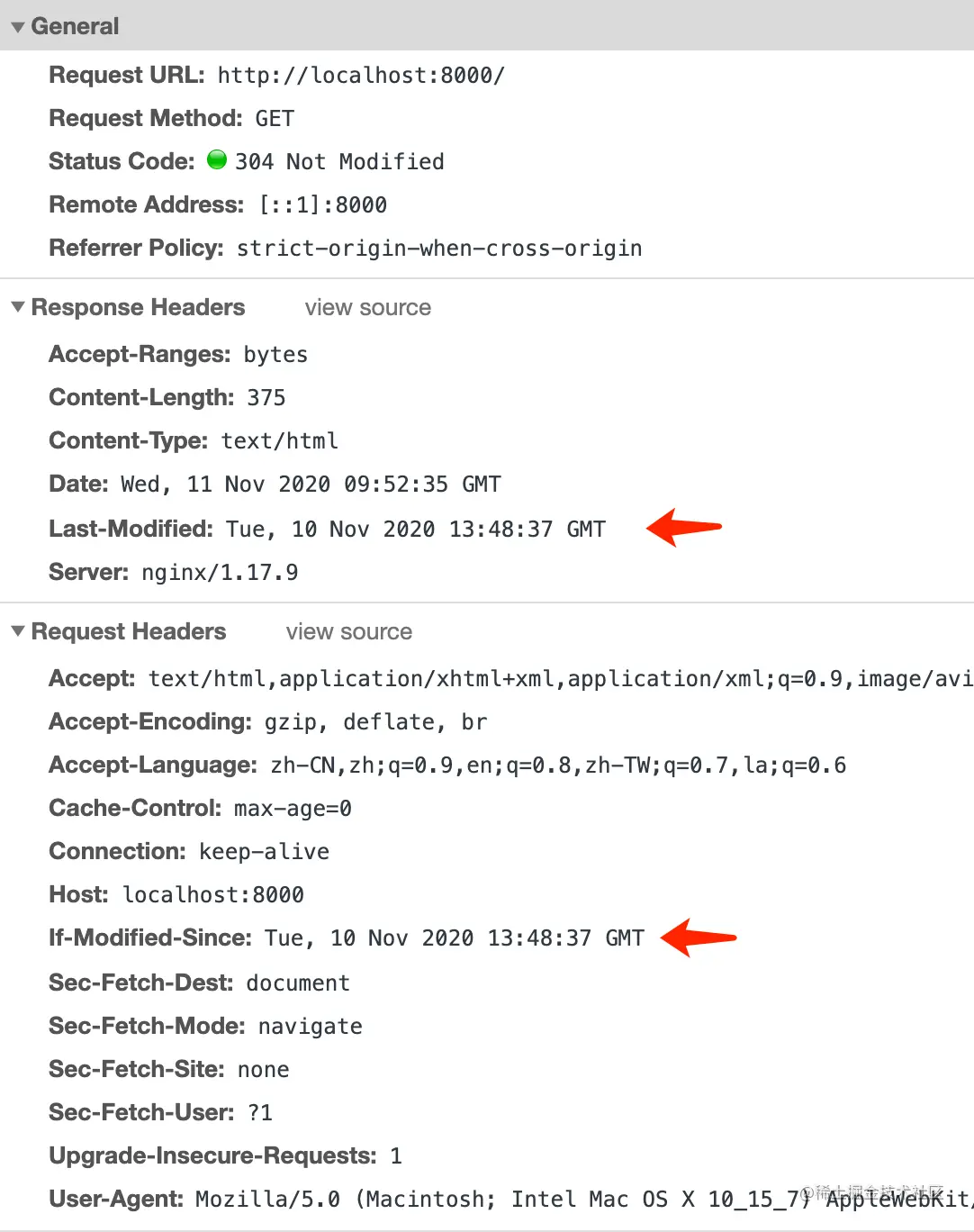Screen dimensions: 974x1232
Task: Click the Last-Modified date value
Action: [x=416, y=530]
